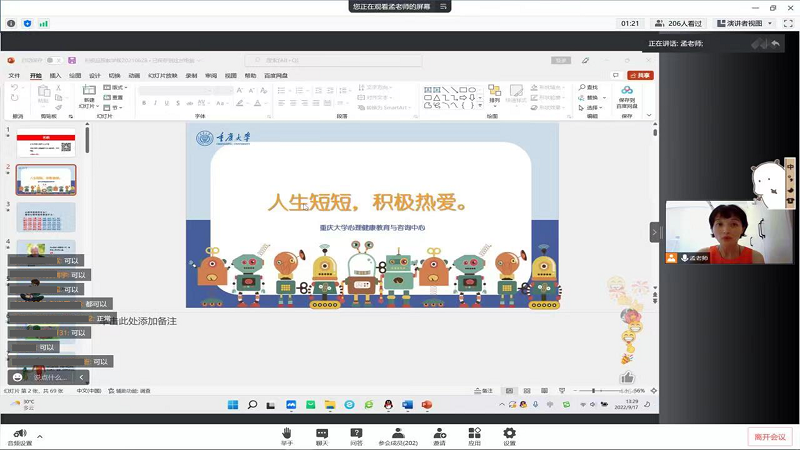
Task: Click the PowerPoint save icon in title bar
Action: click(72, 60)
